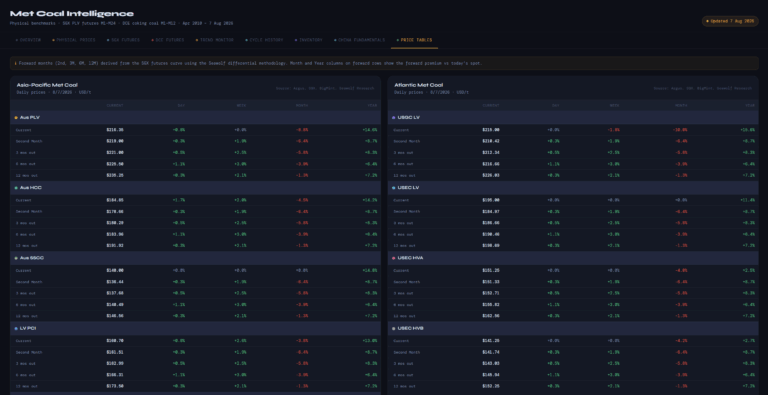Click the red dot beside USEC HVA
The height and width of the screenshot is (395, 768).
coord(394,258)
